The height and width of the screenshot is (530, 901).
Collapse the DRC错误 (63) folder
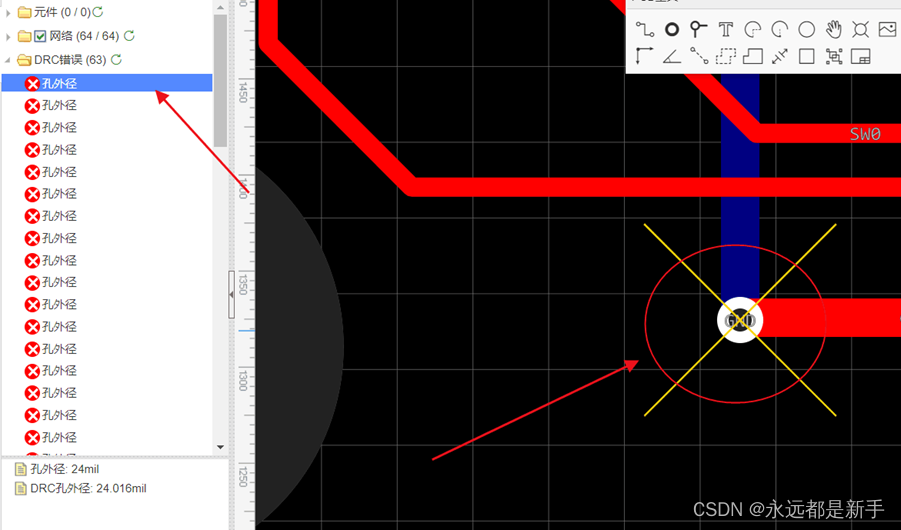[8, 60]
